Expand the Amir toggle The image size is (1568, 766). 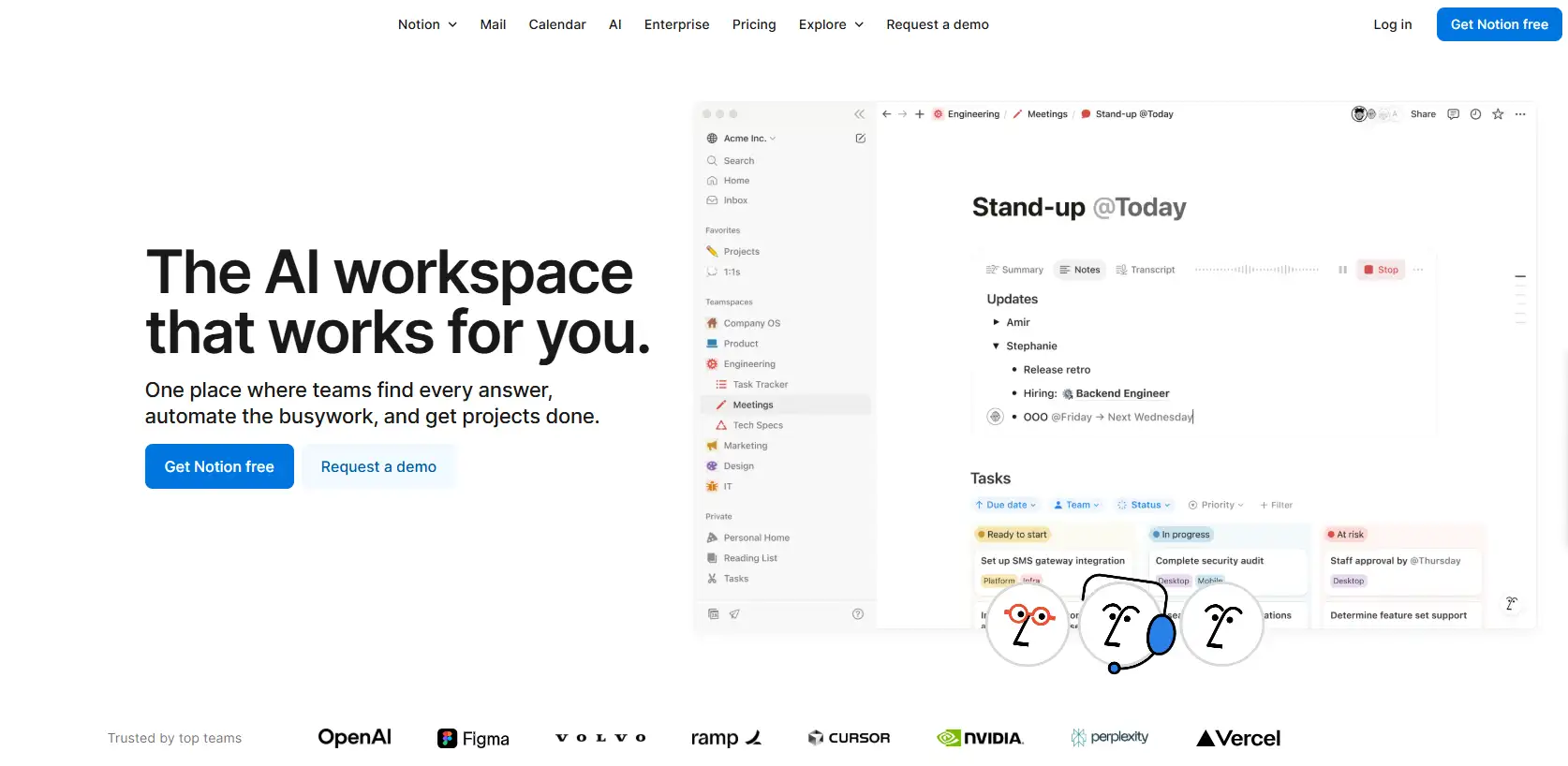click(996, 322)
